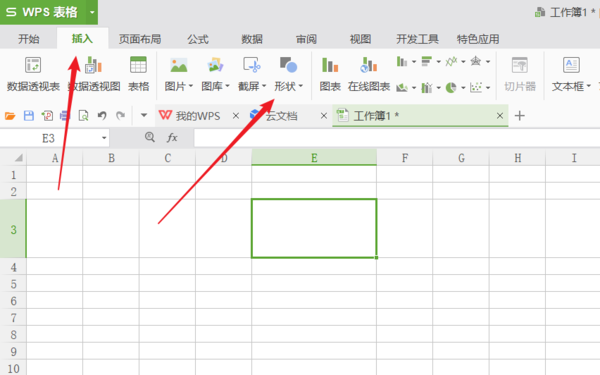The width and height of the screenshot is (600, 375).
Task: Click the Open folder icon in the quick toolbar
Action: point(10,116)
